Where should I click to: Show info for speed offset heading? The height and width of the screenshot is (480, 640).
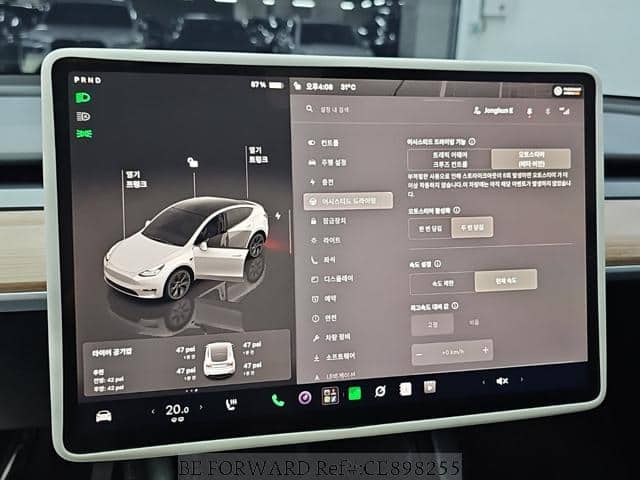coord(455,306)
